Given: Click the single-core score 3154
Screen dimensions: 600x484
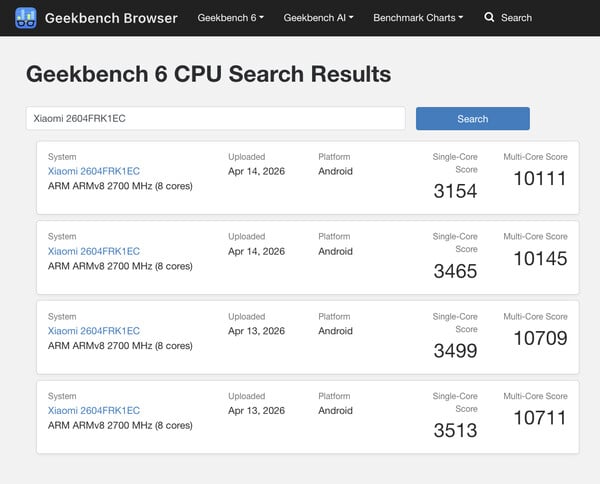Looking at the screenshot, I should (455, 191).
